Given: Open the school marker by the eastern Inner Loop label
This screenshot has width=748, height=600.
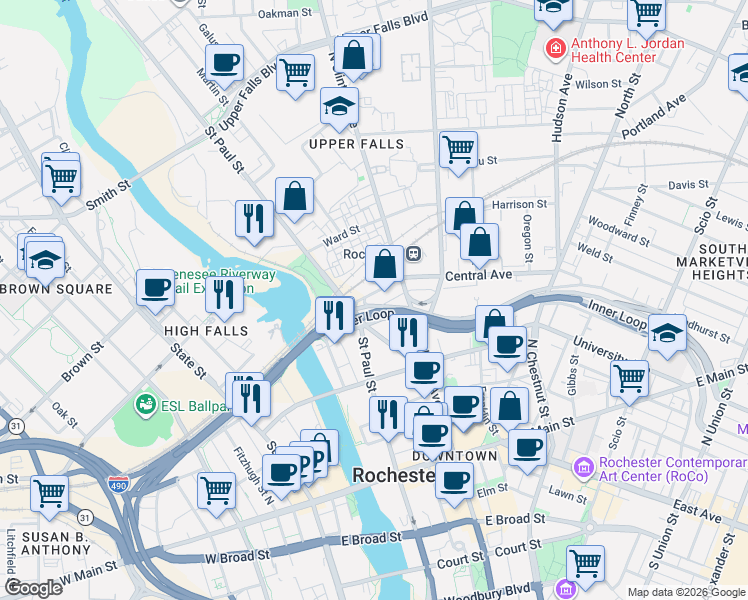Looking at the screenshot, I should 667,333.
